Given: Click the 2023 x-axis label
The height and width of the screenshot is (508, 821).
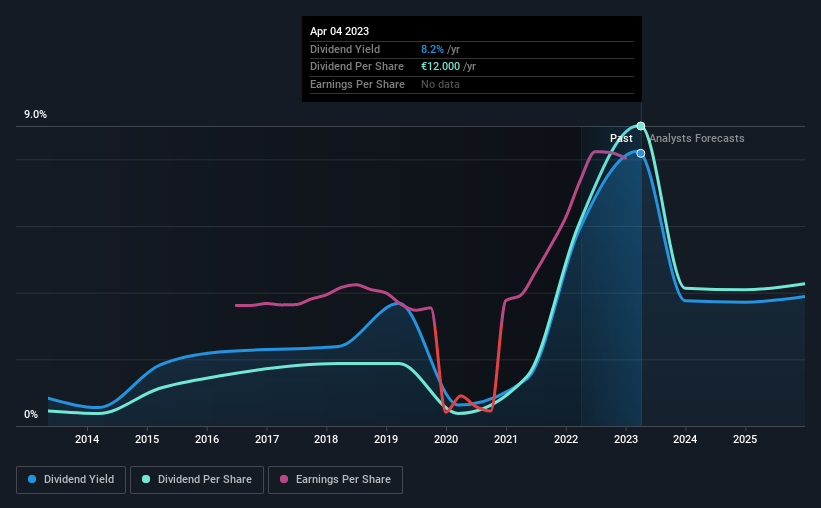Looking at the screenshot, I should click(x=626, y=439).
